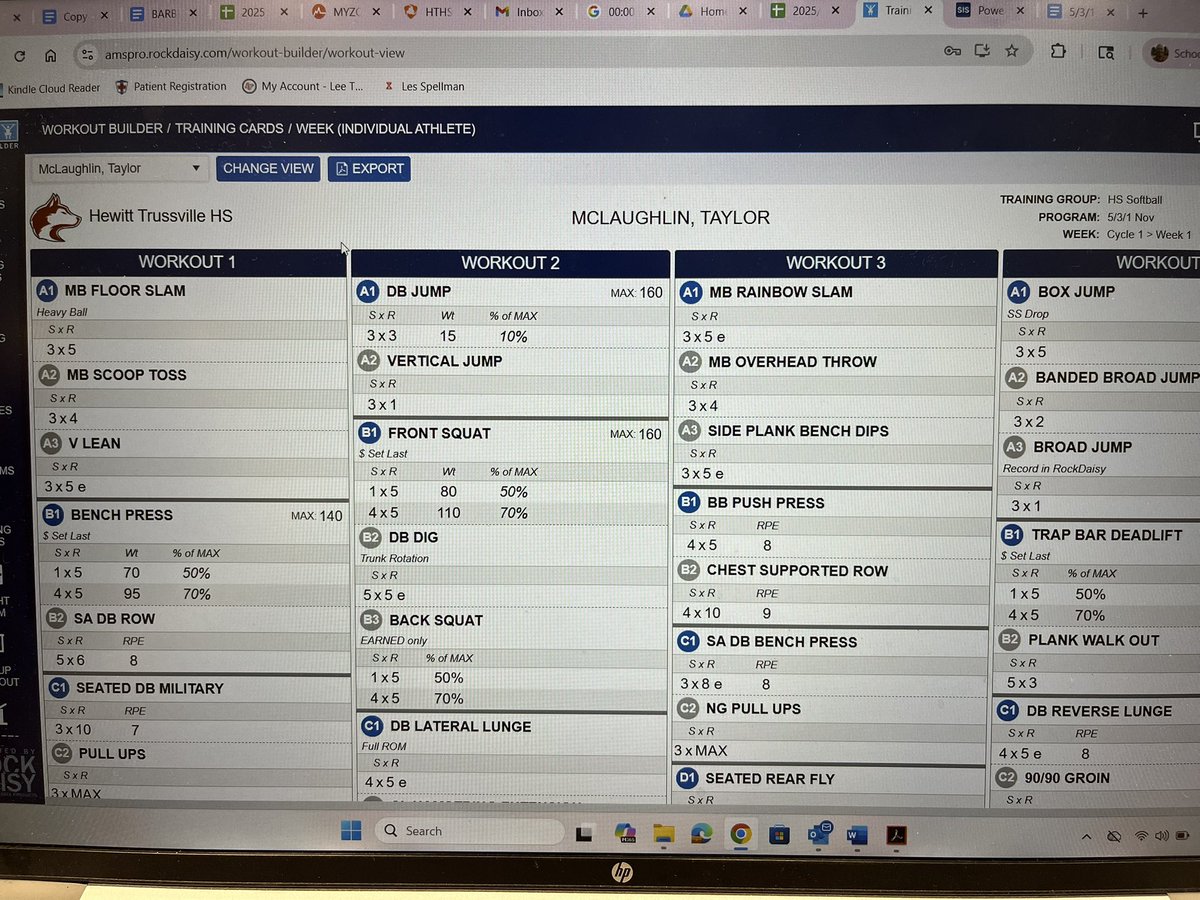The image size is (1200, 900).
Task: Click the CHANGE VIEW button
Action: click(267, 169)
